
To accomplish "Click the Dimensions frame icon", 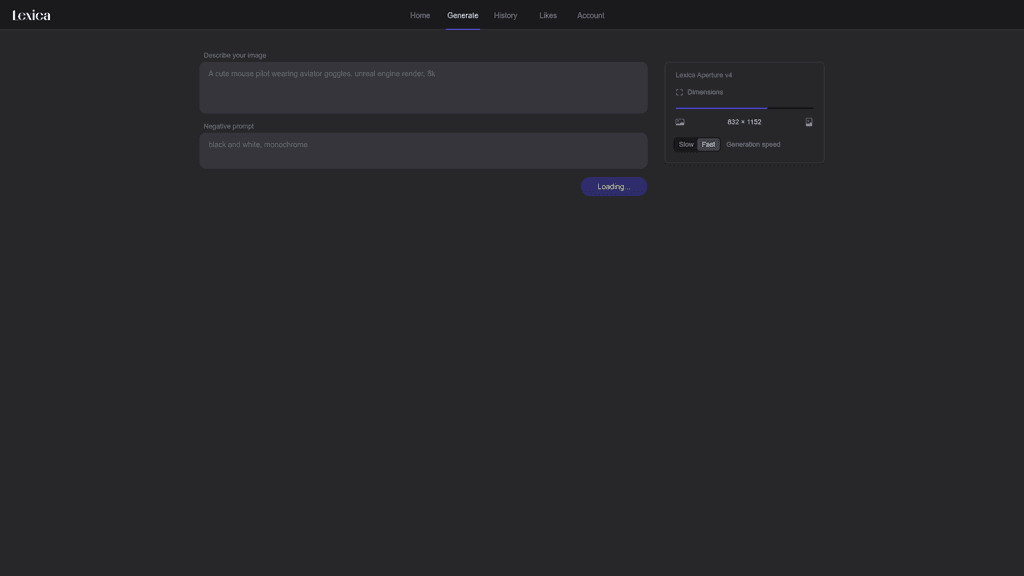I will (679, 92).
